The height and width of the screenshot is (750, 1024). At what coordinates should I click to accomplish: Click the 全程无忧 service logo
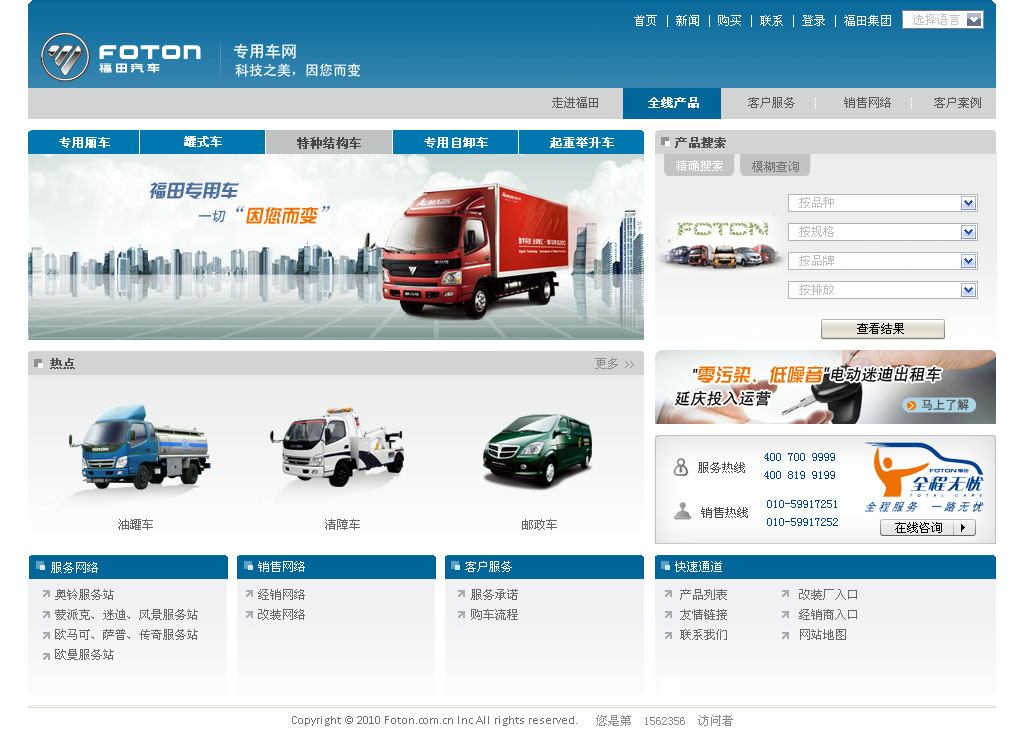[925, 478]
